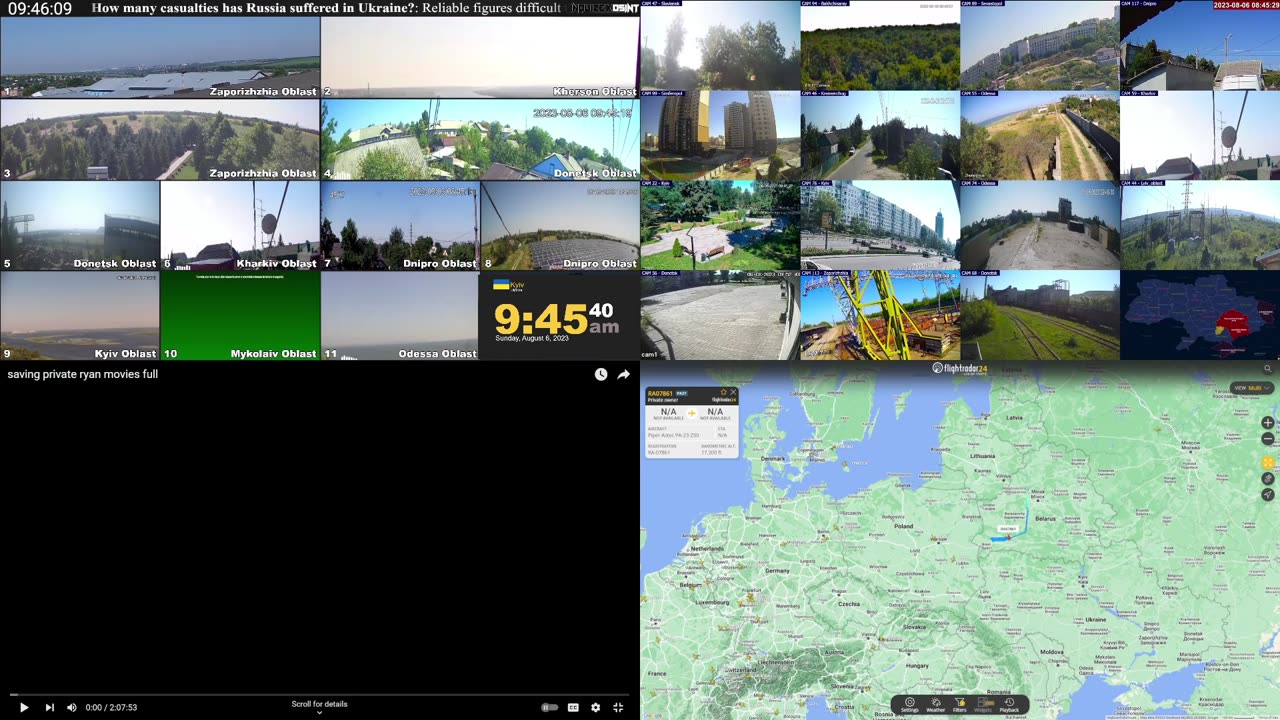Open CAM 74 Odessa rooftop feed
Screen dimensions: 1280x720
(1040, 225)
